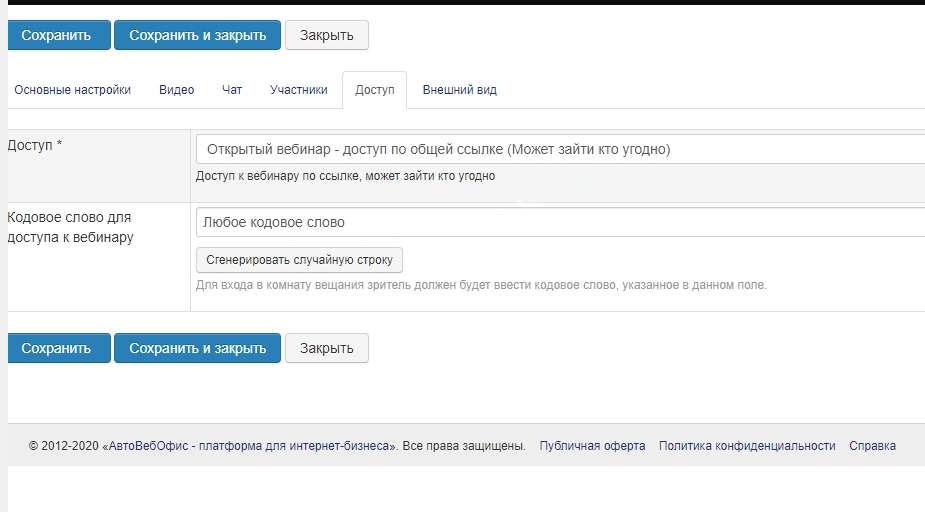Open the Публичная оферта link

pos(592,446)
